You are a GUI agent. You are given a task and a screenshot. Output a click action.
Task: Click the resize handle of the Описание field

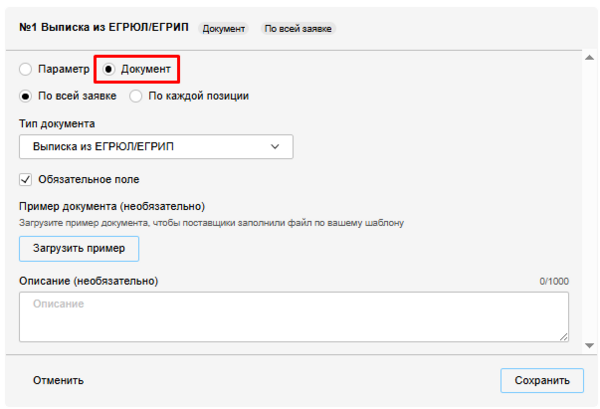[563, 337]
